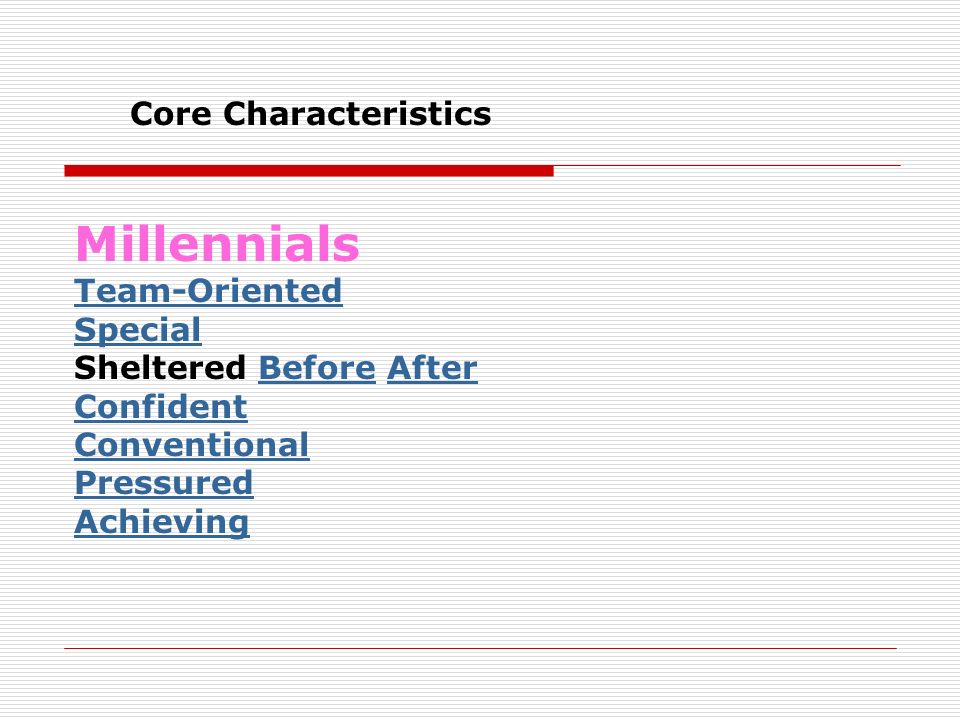Click the thick red bar under the title

(309, 171)
